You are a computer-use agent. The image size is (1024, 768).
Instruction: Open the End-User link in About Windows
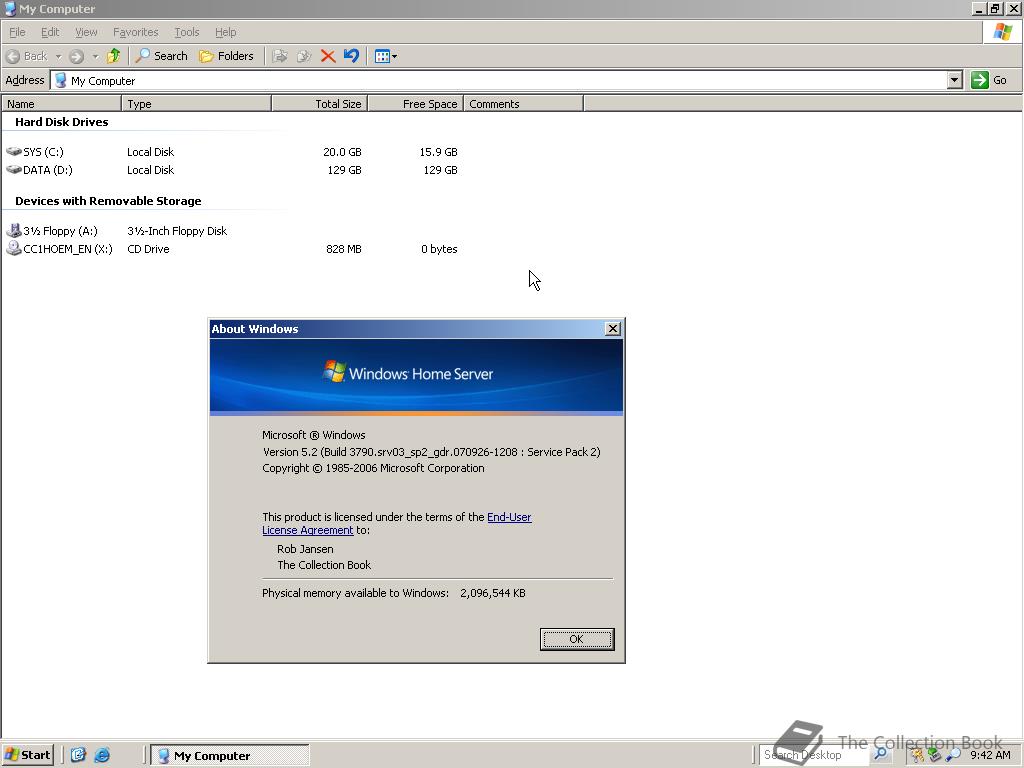pos(509,517)
